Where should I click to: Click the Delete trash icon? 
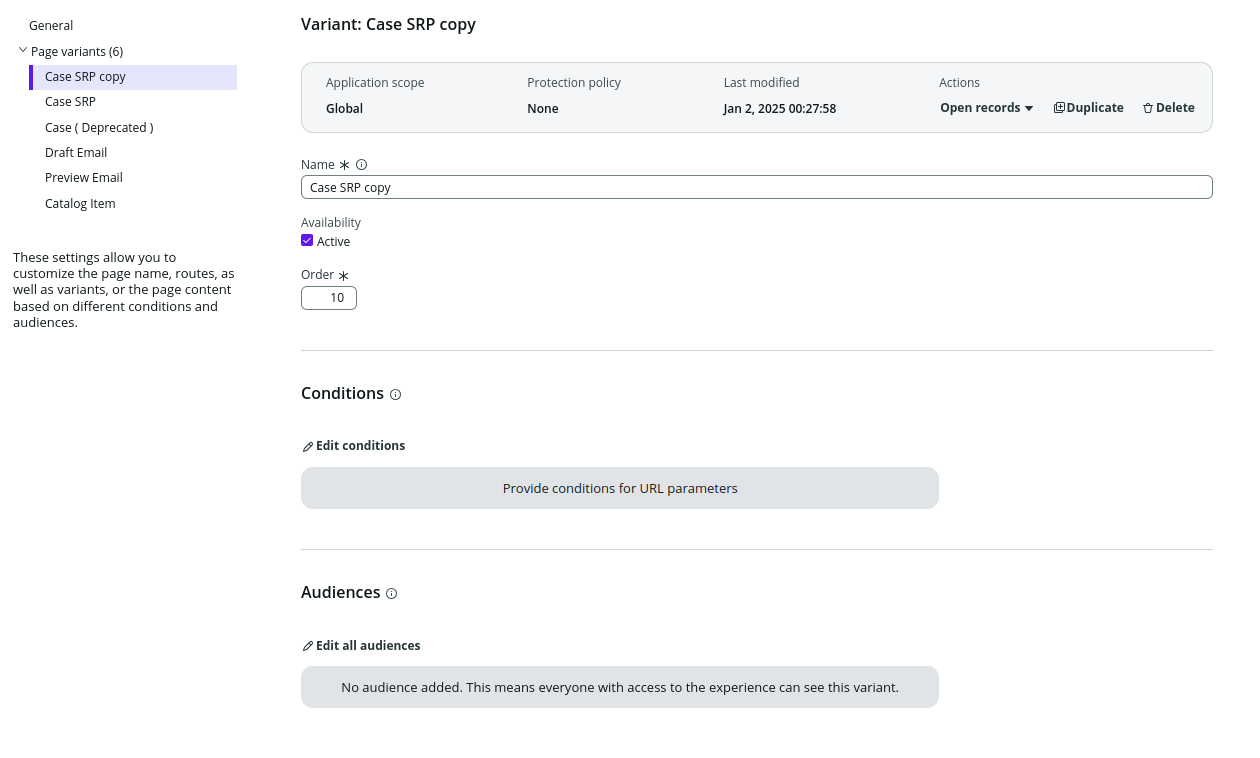point(1148,108)
